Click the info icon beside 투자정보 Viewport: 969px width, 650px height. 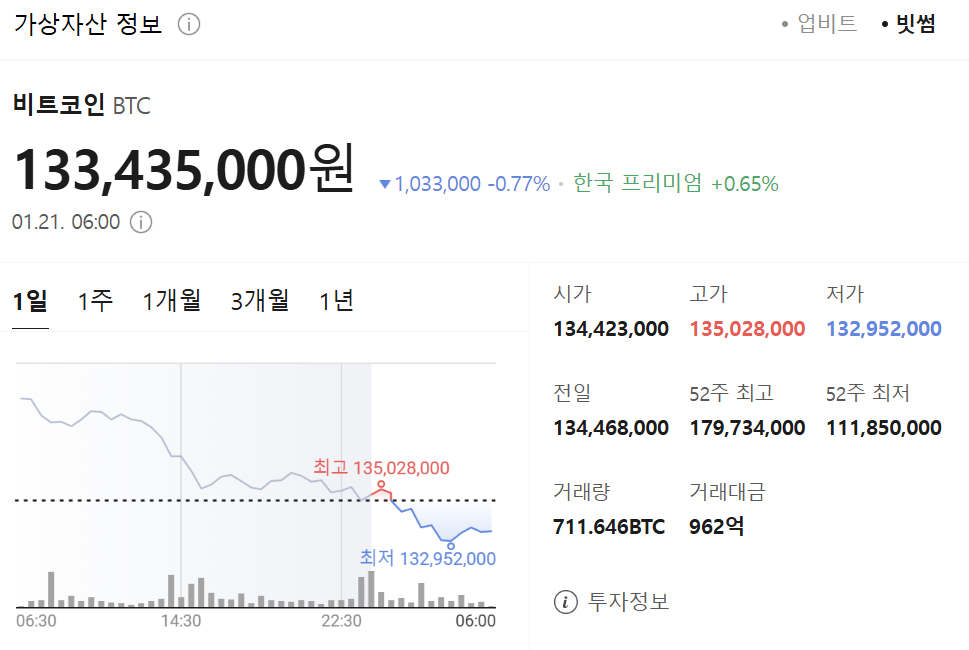click(566, 602)
